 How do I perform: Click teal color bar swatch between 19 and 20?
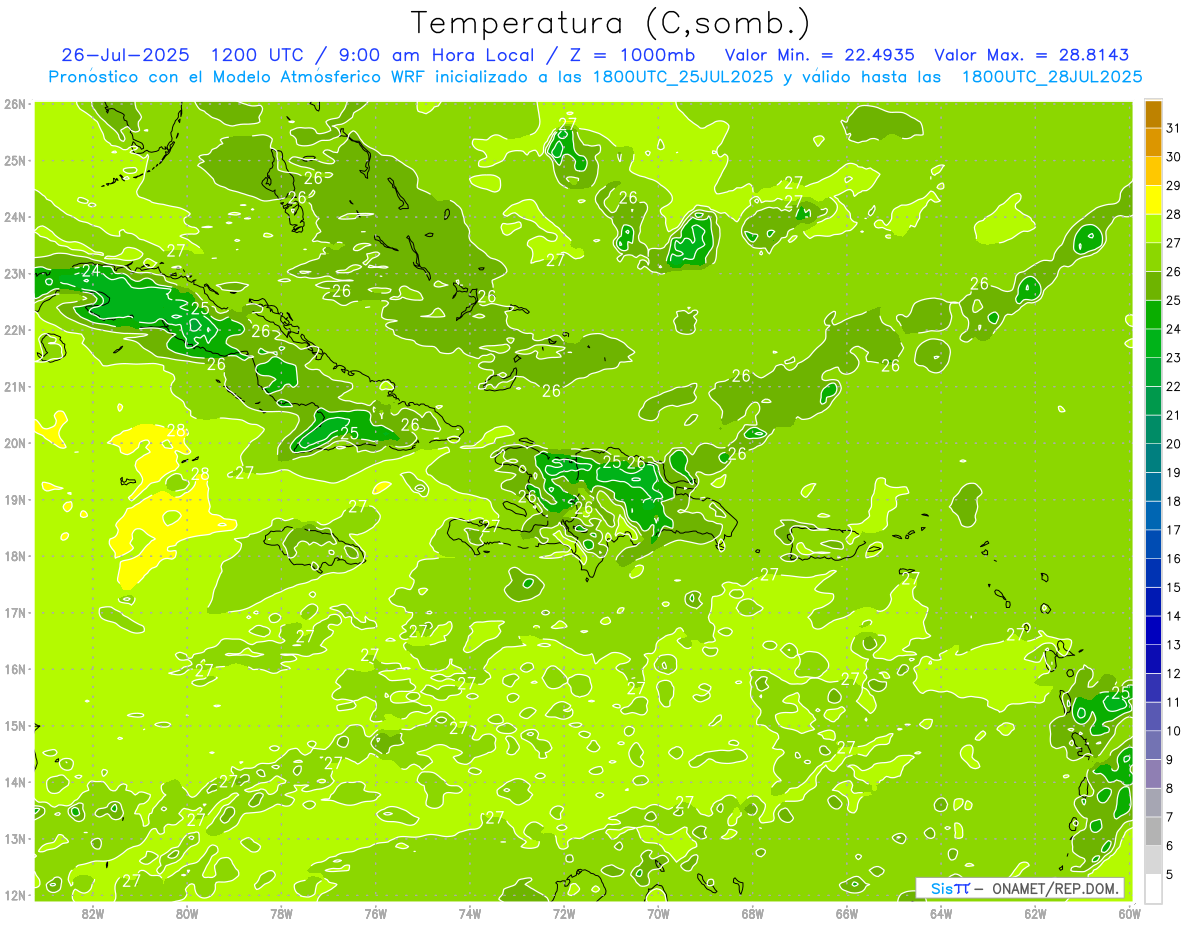[1153, 458]
